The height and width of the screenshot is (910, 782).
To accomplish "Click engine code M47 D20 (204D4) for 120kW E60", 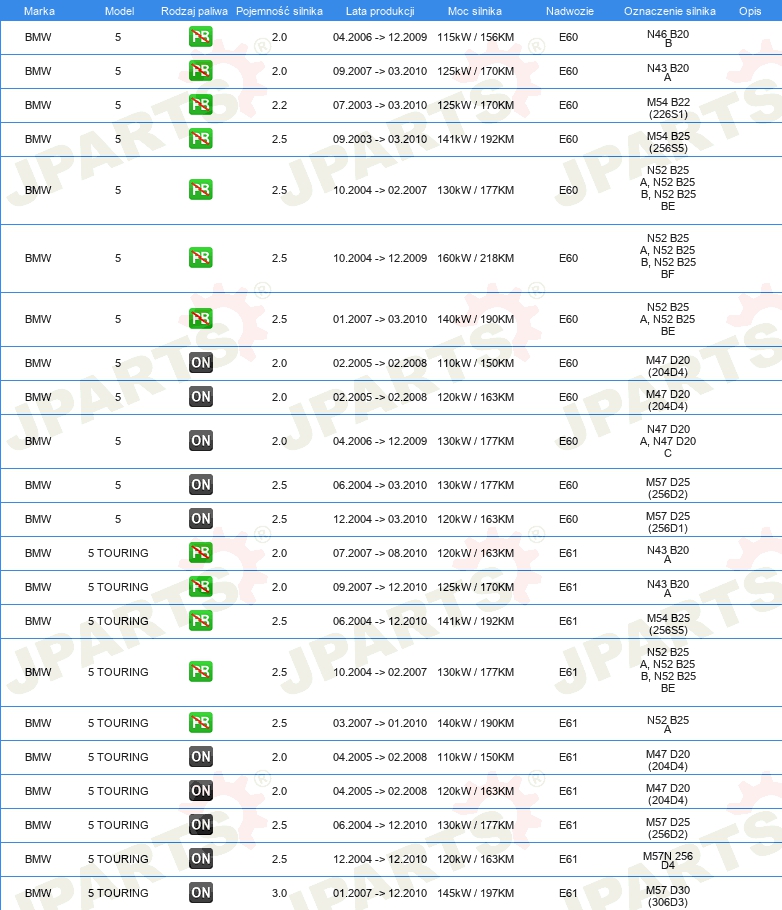I will click(x=668, y=400).
